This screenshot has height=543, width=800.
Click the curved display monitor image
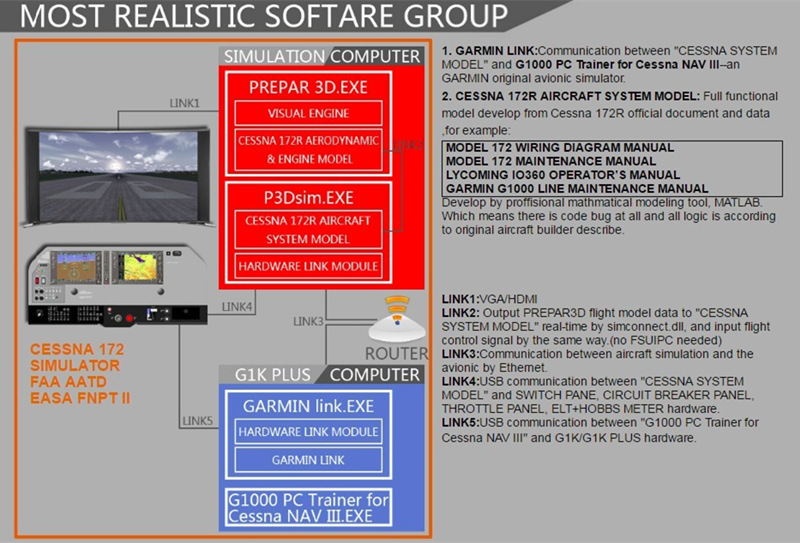pos(117,176)
